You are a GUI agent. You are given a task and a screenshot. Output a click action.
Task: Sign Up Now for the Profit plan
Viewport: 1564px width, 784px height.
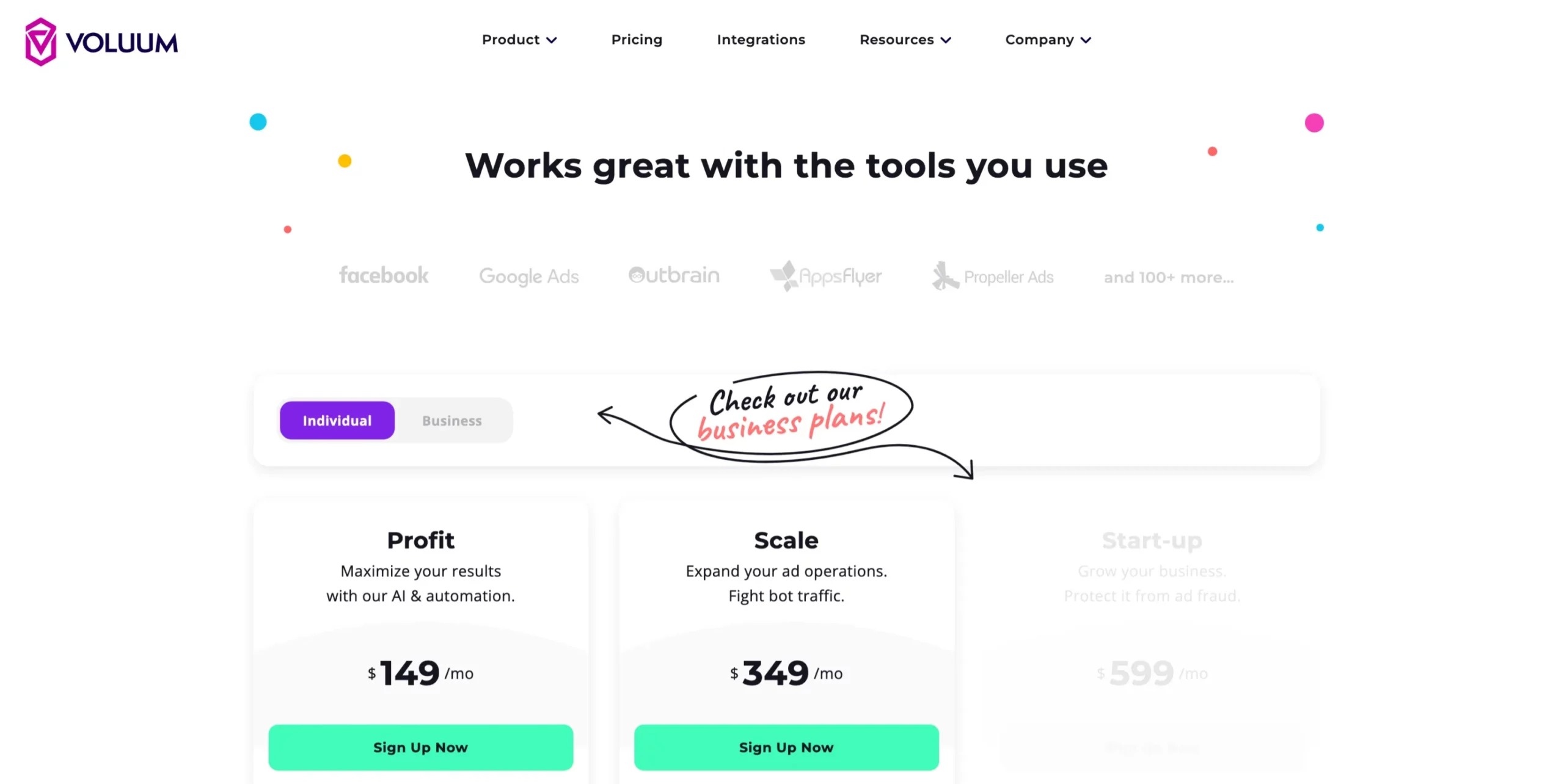click(421, 747)
